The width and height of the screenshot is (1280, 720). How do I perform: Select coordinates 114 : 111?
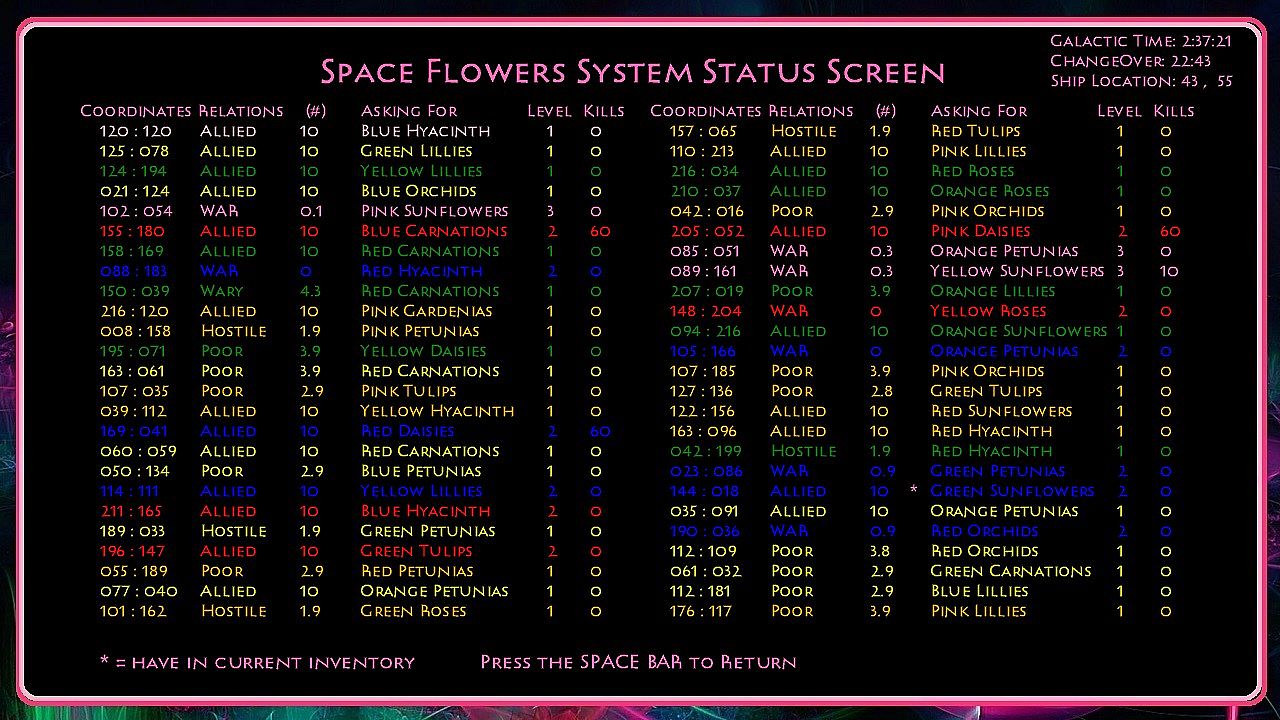(129, 491)
